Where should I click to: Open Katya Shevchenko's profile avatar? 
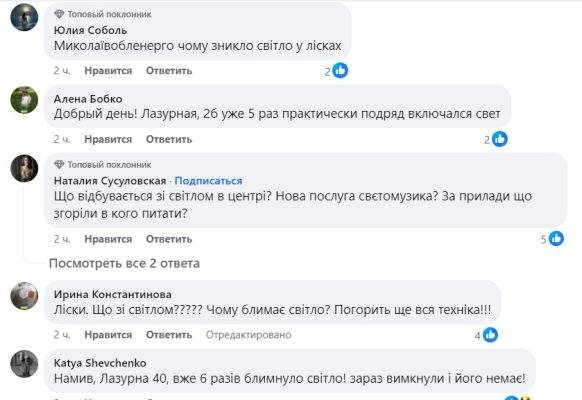24,364
